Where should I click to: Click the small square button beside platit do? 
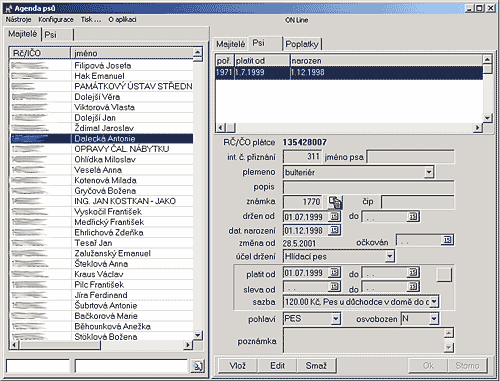click(444, 275)
